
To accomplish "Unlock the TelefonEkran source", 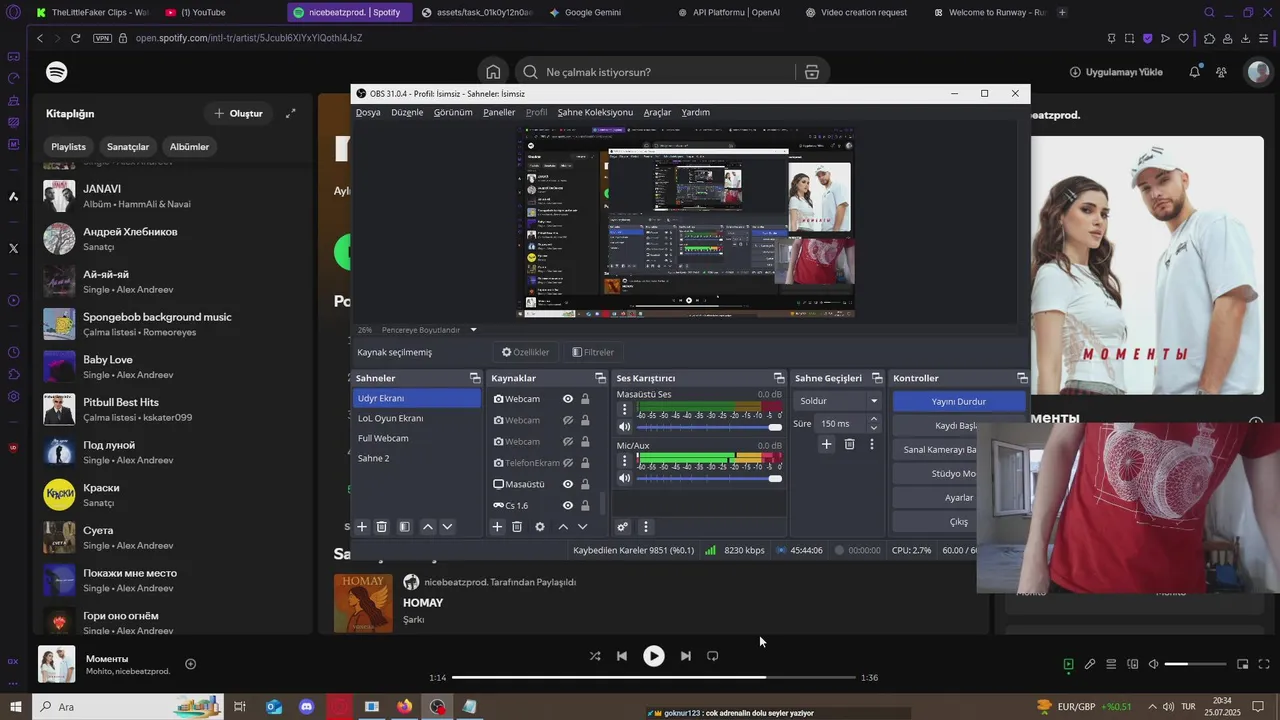I will pos(585,463).
